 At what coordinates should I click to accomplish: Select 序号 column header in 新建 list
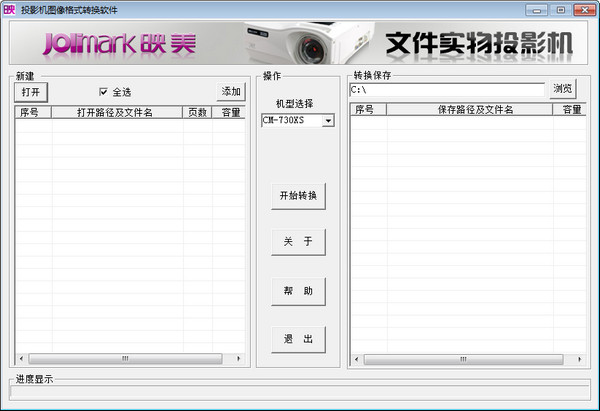pyautogui.click(x=33, y=113)
